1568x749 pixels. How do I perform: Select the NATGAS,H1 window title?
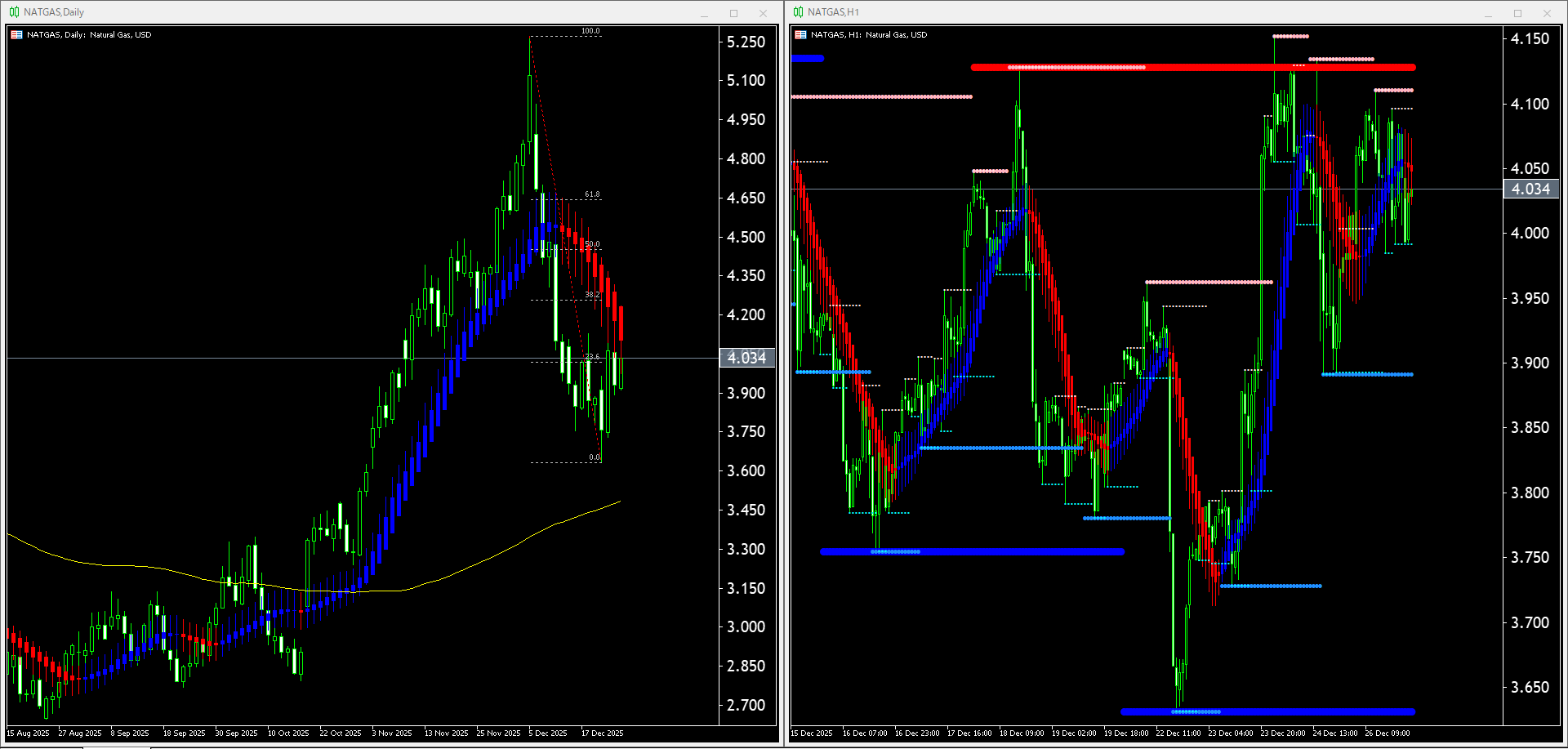[x=833, y=12]
